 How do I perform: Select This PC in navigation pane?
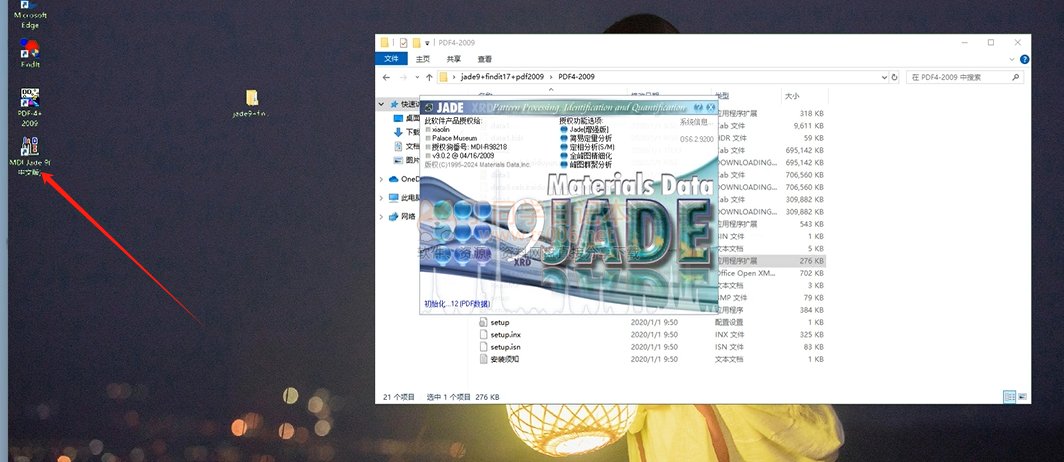tap(404, 198)
